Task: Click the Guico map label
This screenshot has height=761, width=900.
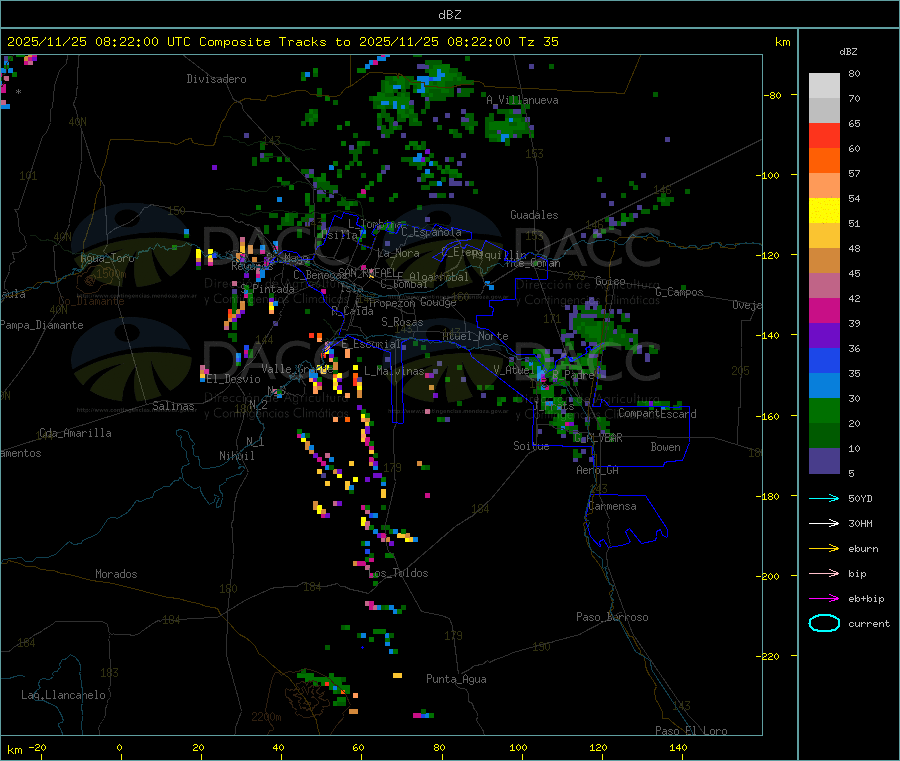Action: pos(610,281)
